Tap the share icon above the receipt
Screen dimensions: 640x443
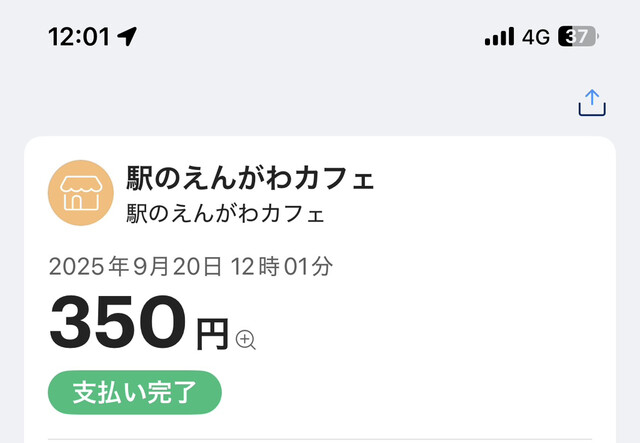(x=592, y=103)
